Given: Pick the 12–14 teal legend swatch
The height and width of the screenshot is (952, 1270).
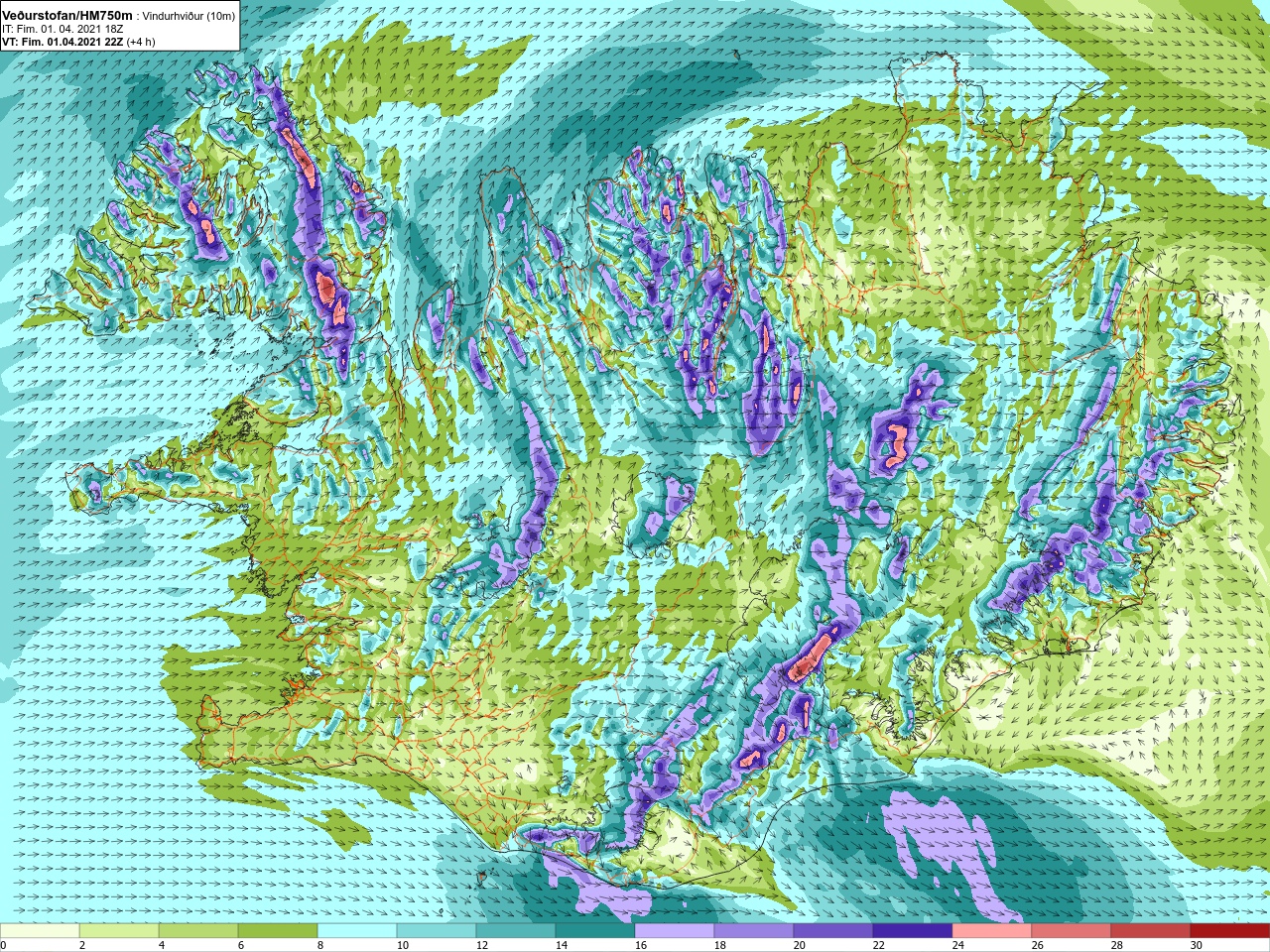Looking at the screenshot, I should (x=516, y=931).
